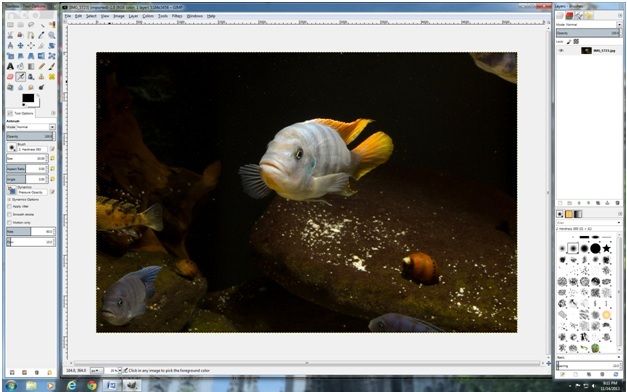
Task: Select the Paintbrush tool
Action: [52, 66]
